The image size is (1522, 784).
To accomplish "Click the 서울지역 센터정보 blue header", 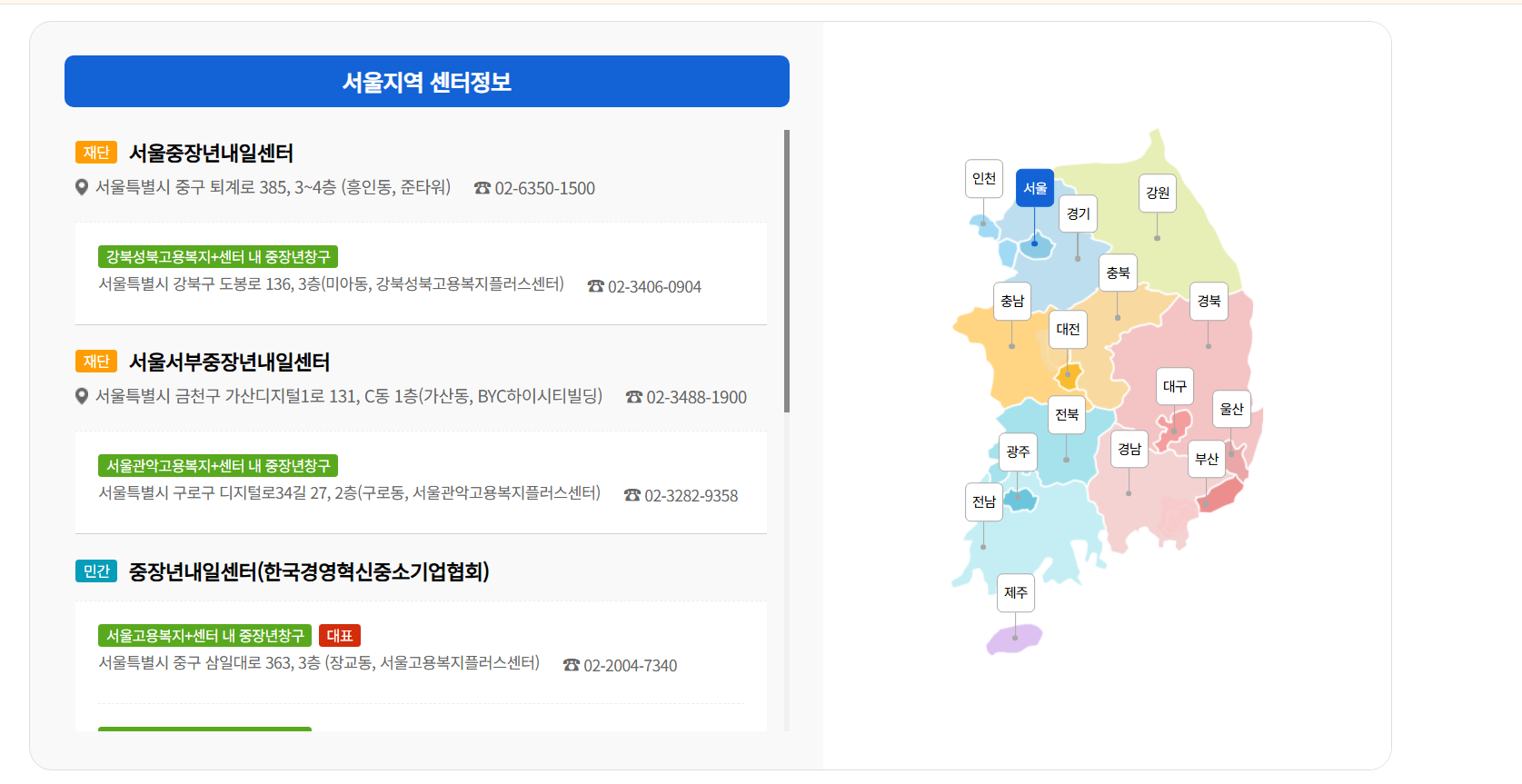I will tap(427, 82).
